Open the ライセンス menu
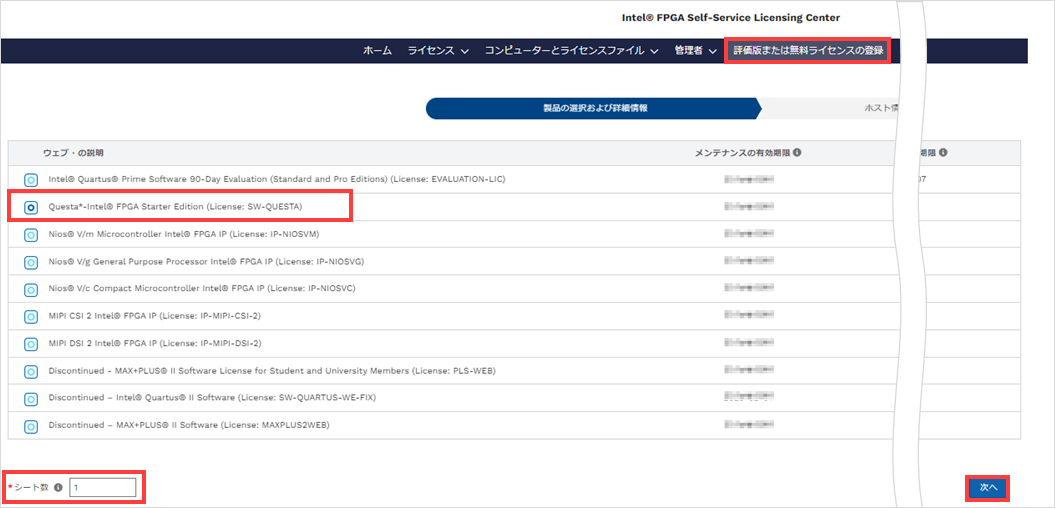 pyautogui.click(x=431, y=51)
